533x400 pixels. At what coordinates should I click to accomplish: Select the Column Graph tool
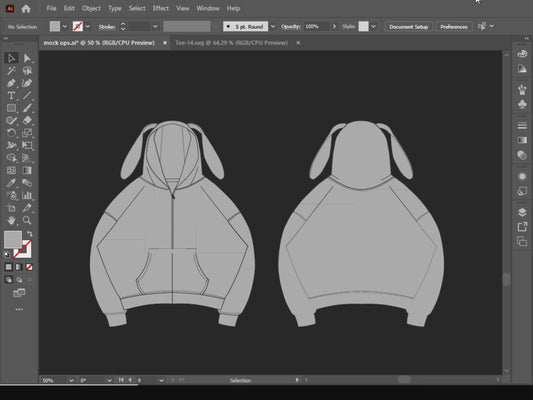pyautogui.click(x=27, y=195)
